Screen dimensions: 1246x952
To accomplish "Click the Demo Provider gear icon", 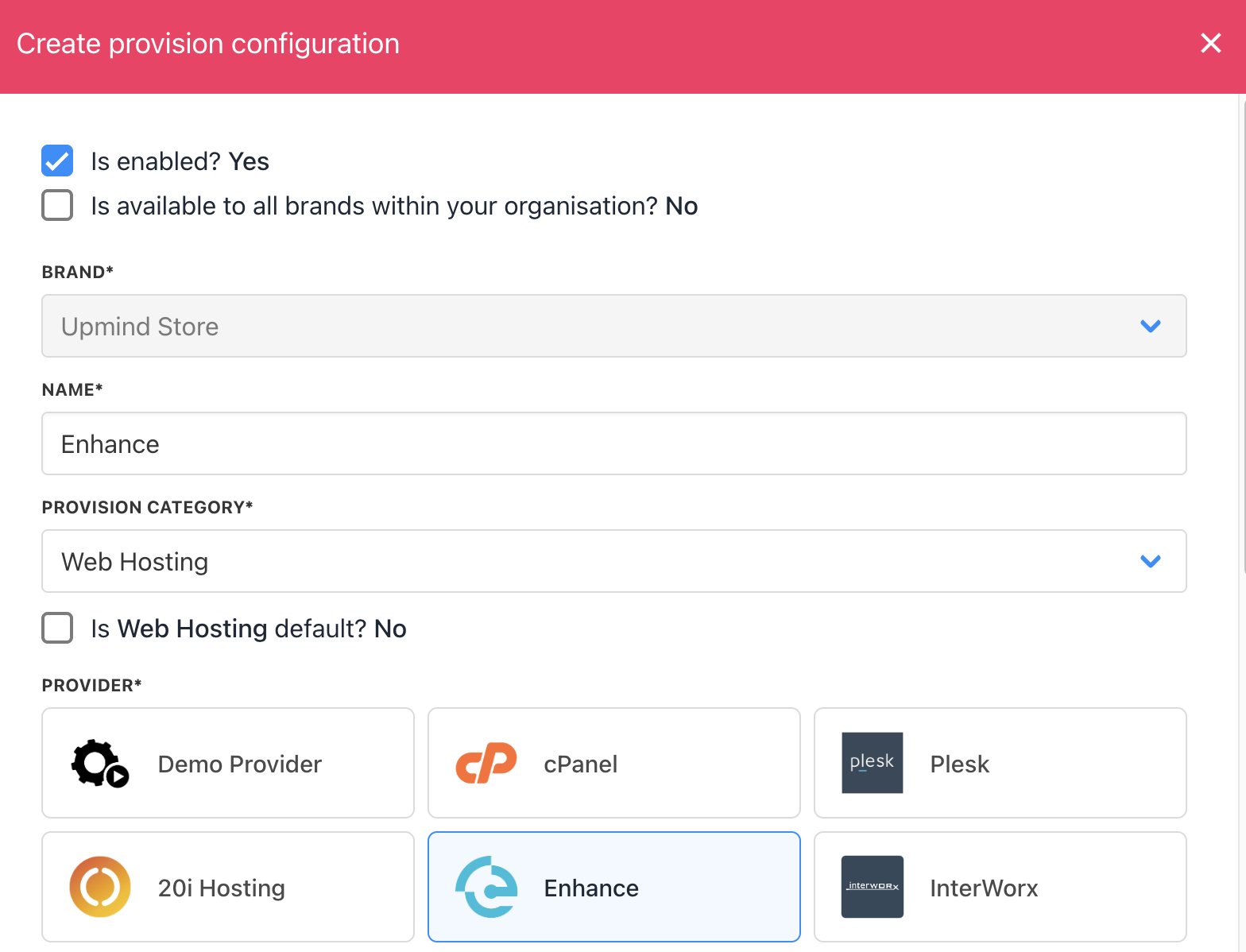I will [x=100, y=764].
